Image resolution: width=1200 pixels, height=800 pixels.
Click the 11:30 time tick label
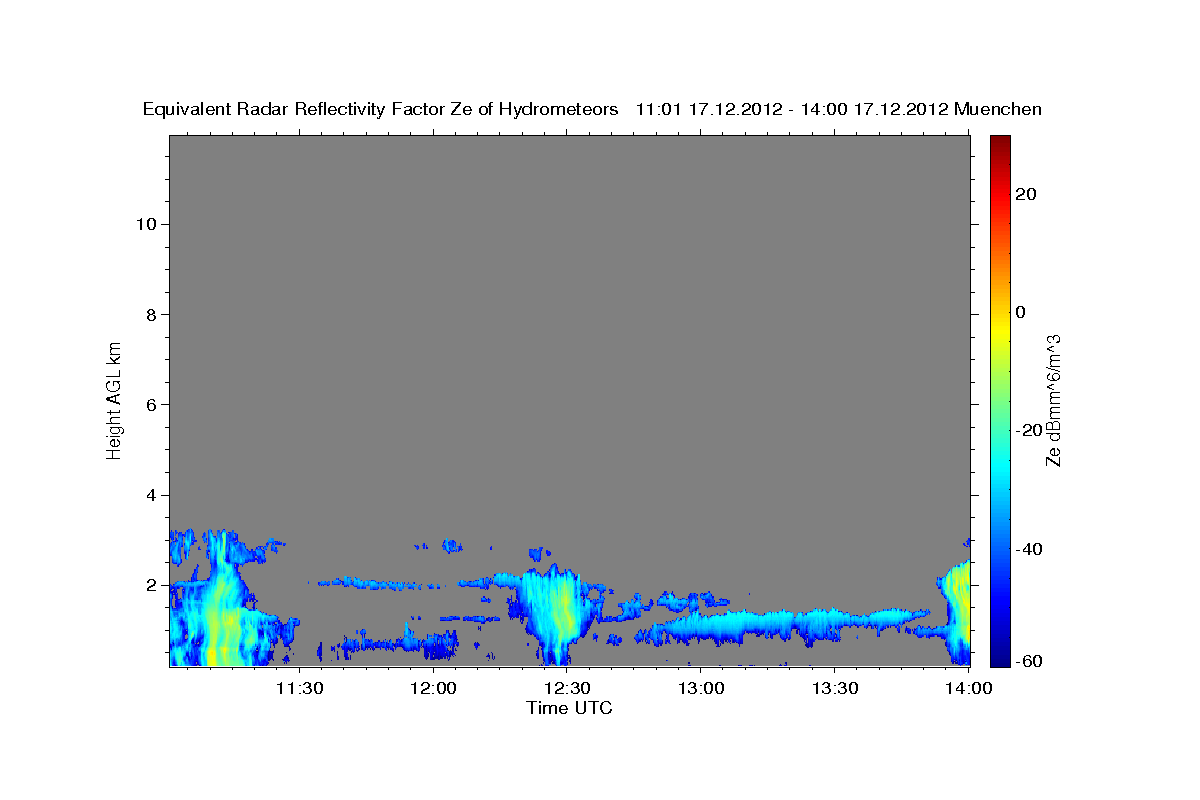[299, 688]
